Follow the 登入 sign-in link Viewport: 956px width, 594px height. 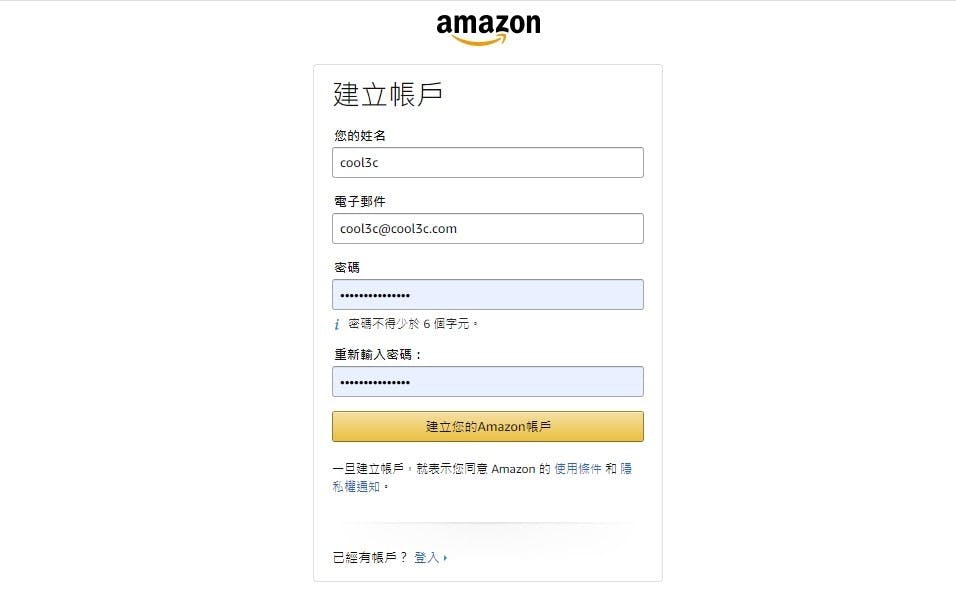click(x=426, y=558)
